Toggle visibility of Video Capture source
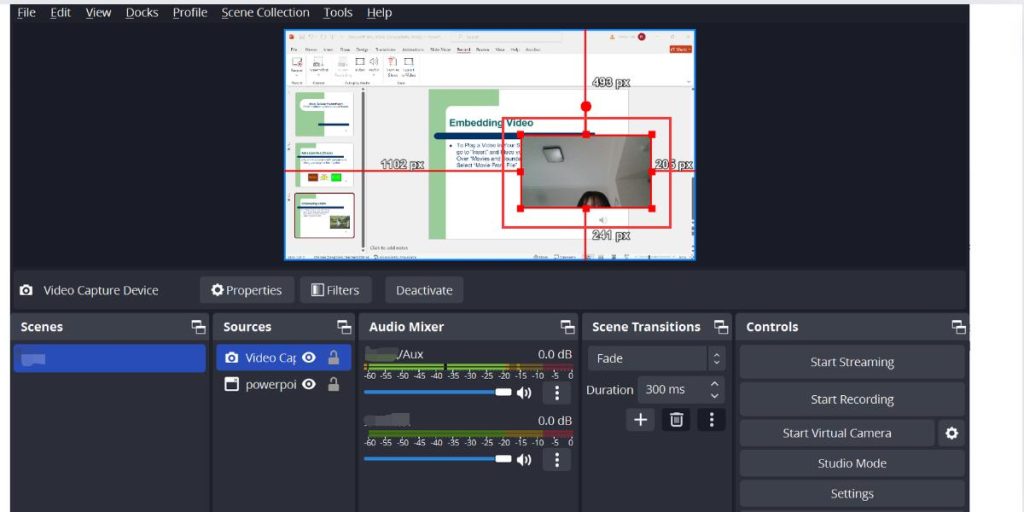The image size is (1024, 512). [309, 357]
